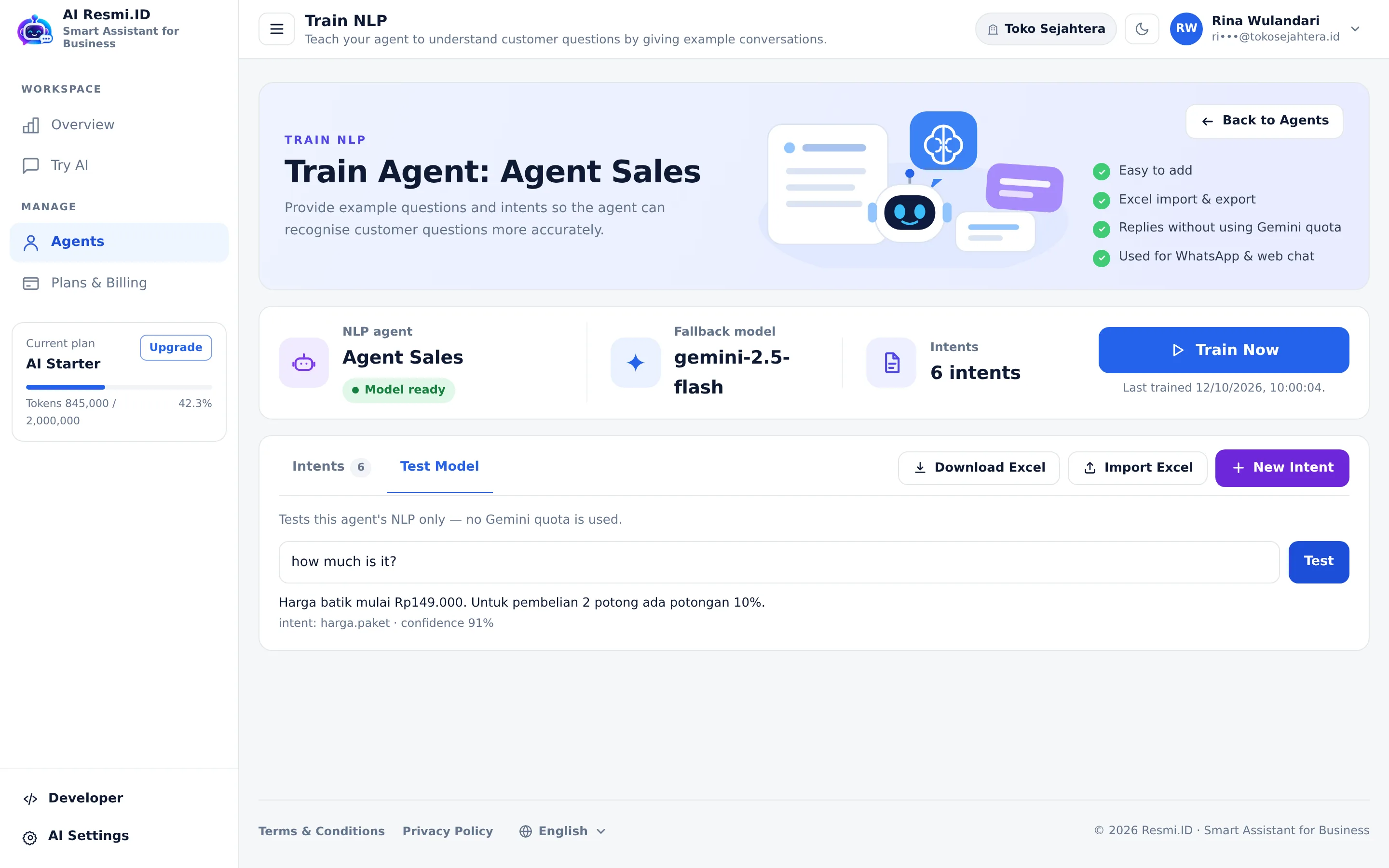
Task: Click the Harga batik reply text
Action: coord(522,602)
